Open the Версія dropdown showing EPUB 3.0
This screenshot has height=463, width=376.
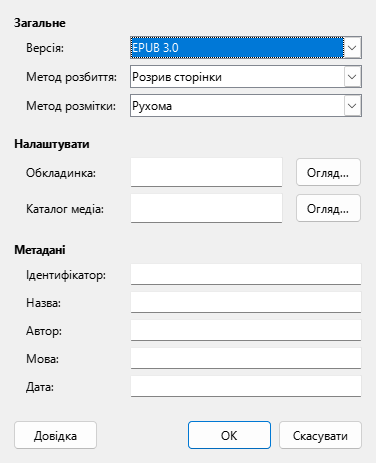[246, 48]
